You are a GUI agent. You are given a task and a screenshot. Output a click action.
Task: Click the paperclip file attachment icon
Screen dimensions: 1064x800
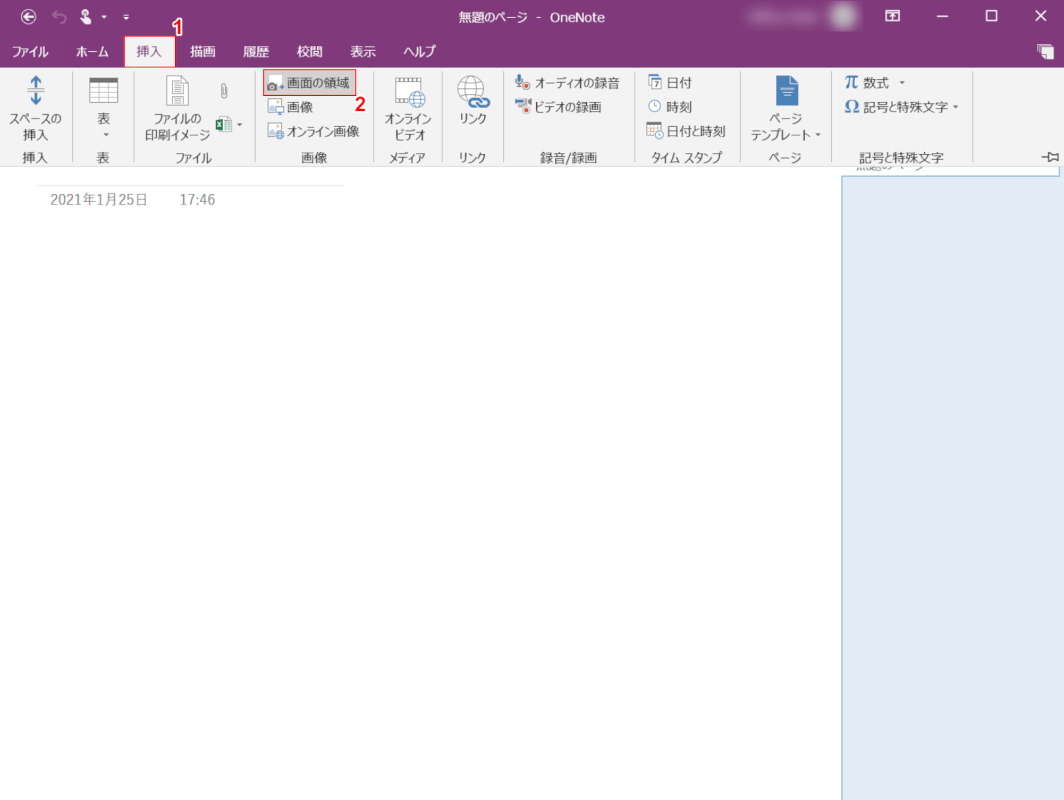224,91
